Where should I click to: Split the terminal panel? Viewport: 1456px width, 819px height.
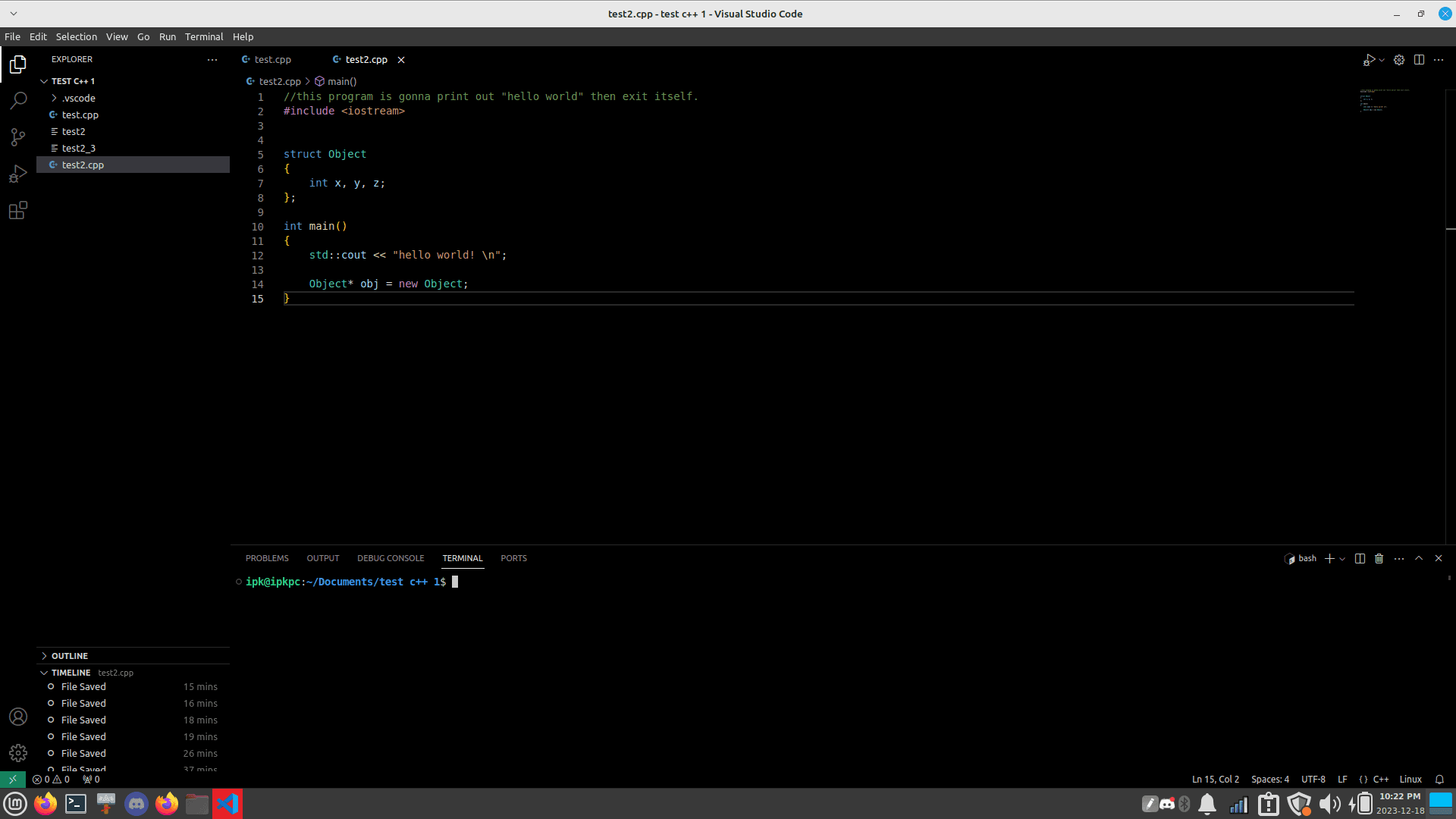[x=1360, y=559]
